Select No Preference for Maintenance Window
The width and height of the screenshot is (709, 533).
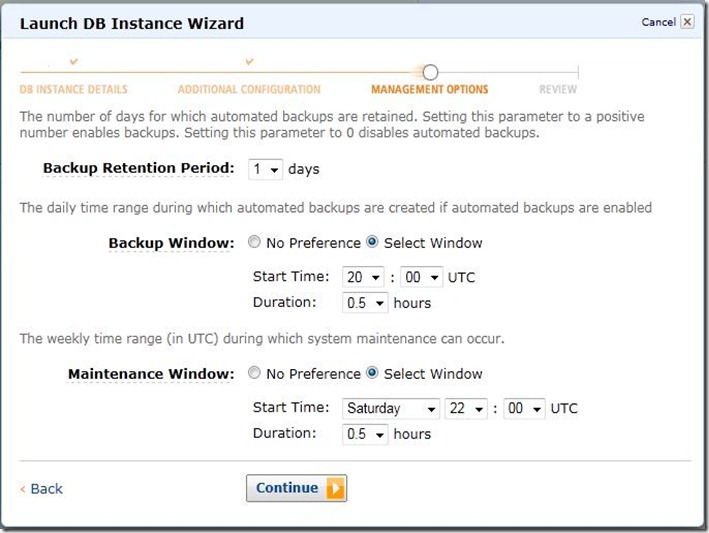click(x=254, y=374)
